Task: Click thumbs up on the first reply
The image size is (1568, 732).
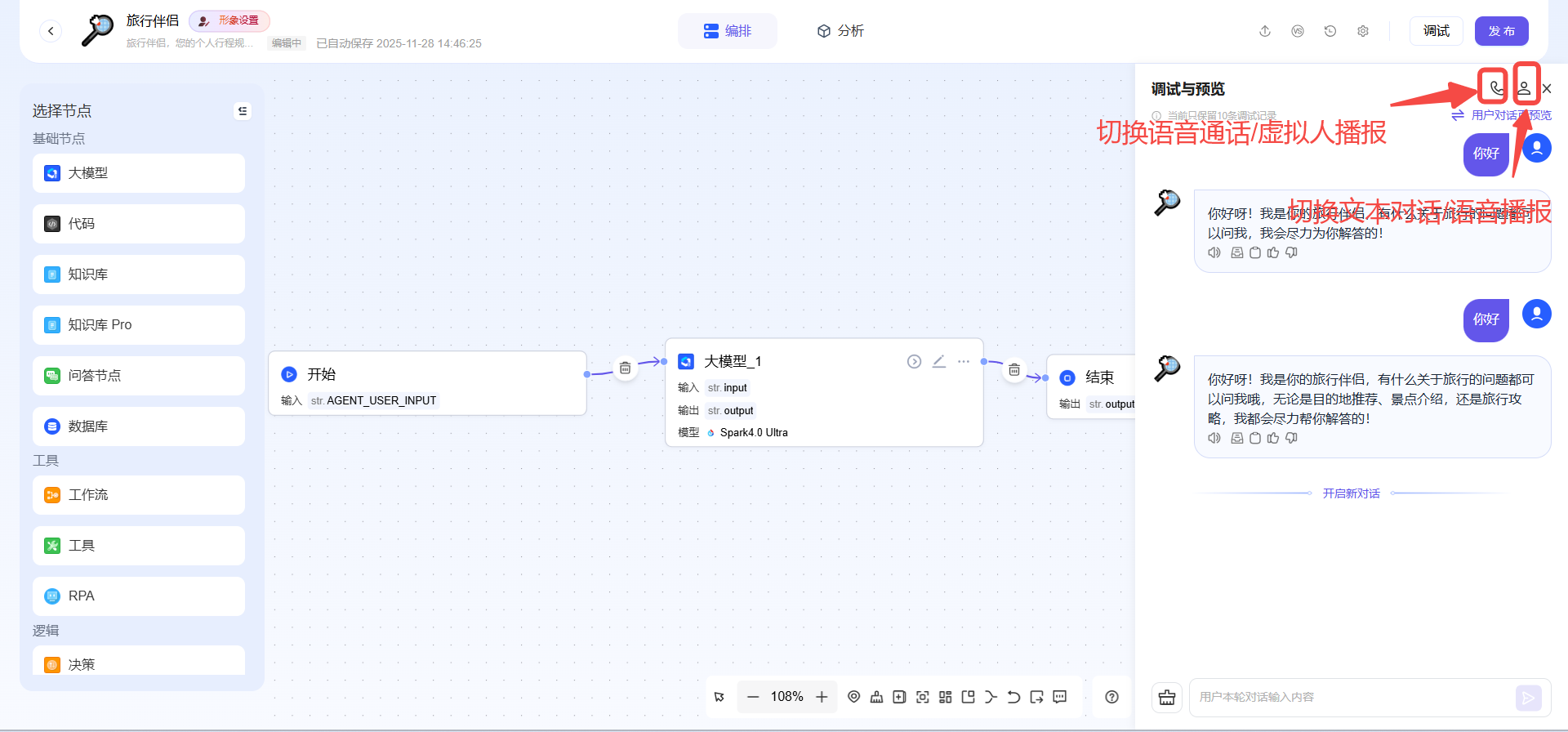Action: click(1273, 252)
